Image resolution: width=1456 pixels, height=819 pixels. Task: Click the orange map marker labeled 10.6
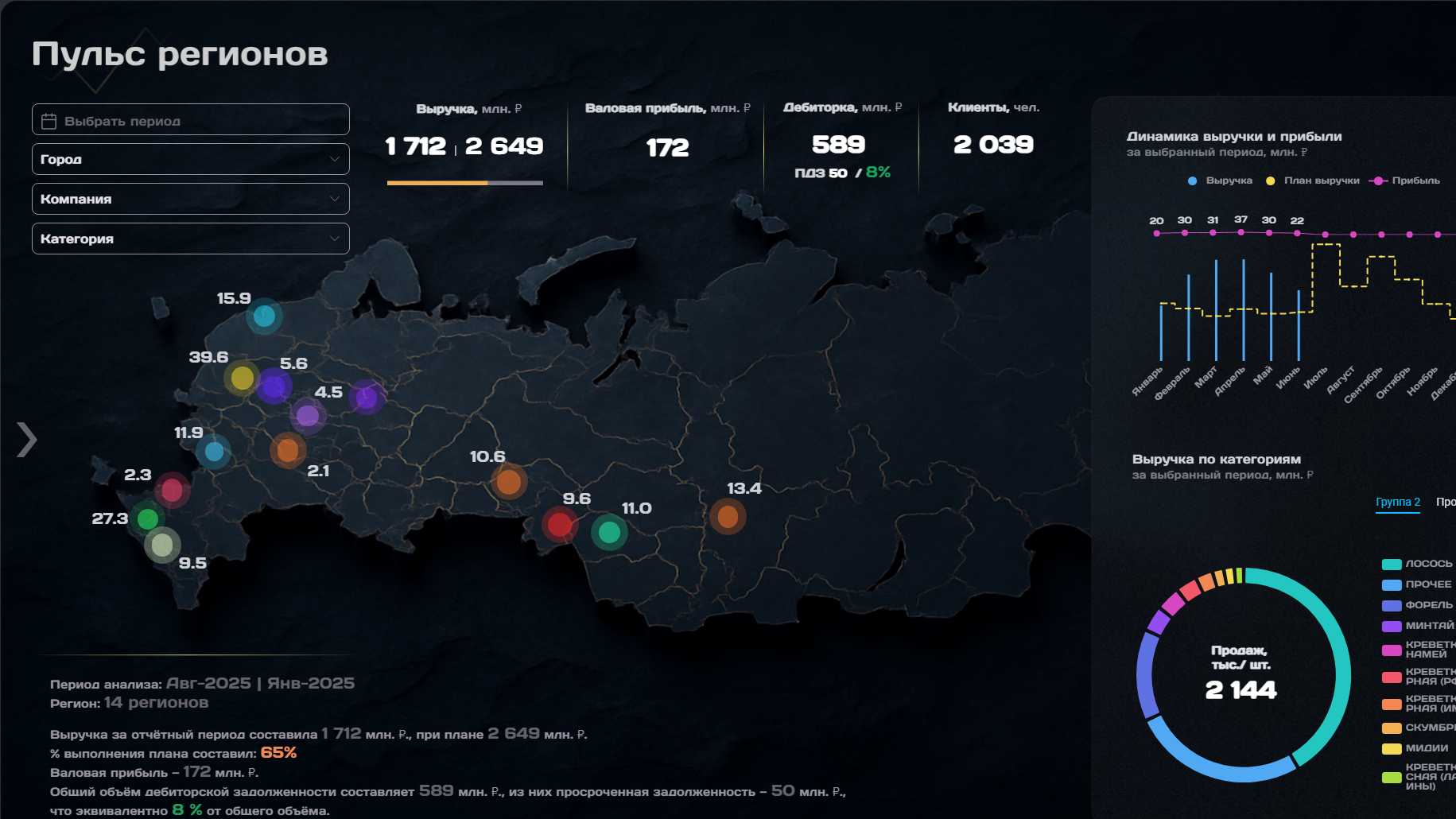508,482
